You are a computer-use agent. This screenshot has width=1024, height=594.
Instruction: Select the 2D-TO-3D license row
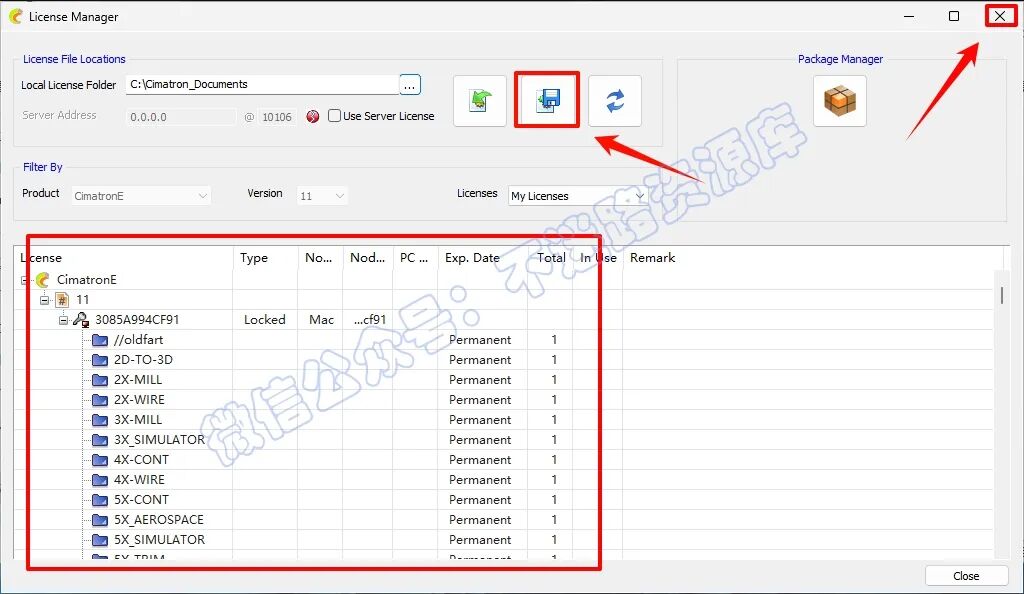coord(143,360)
